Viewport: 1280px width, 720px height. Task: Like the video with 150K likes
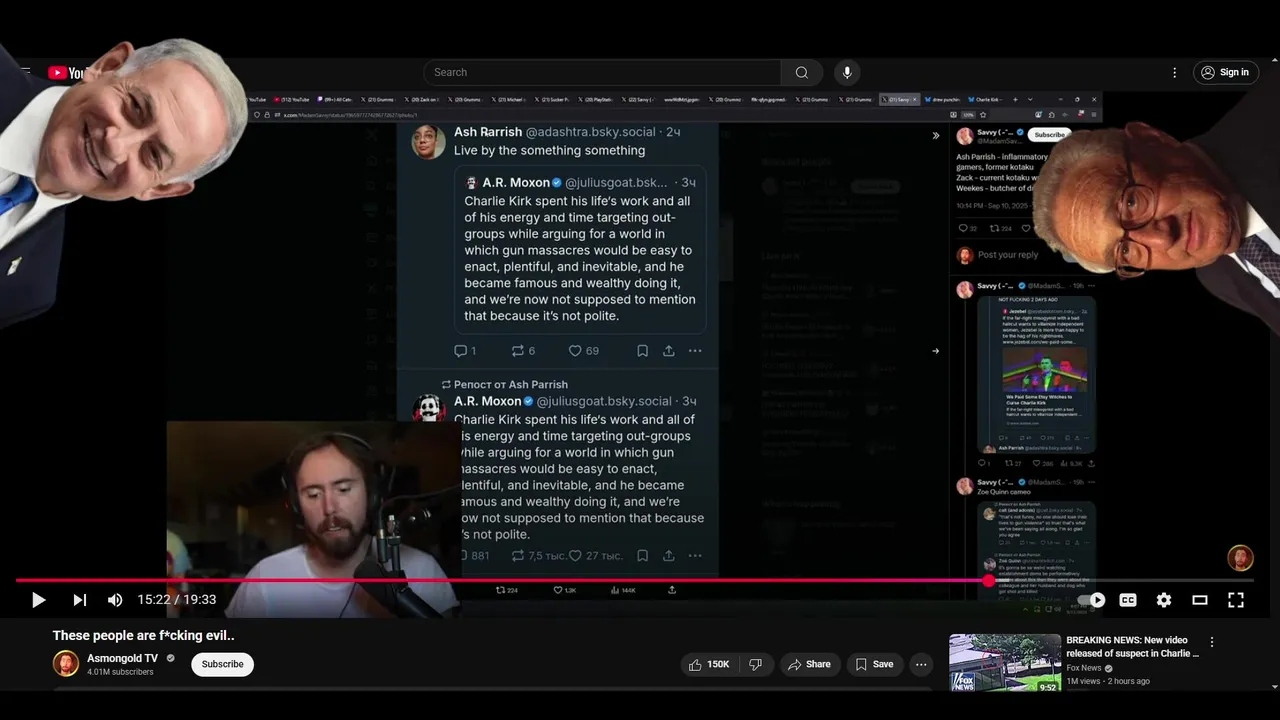click(708, 664)
